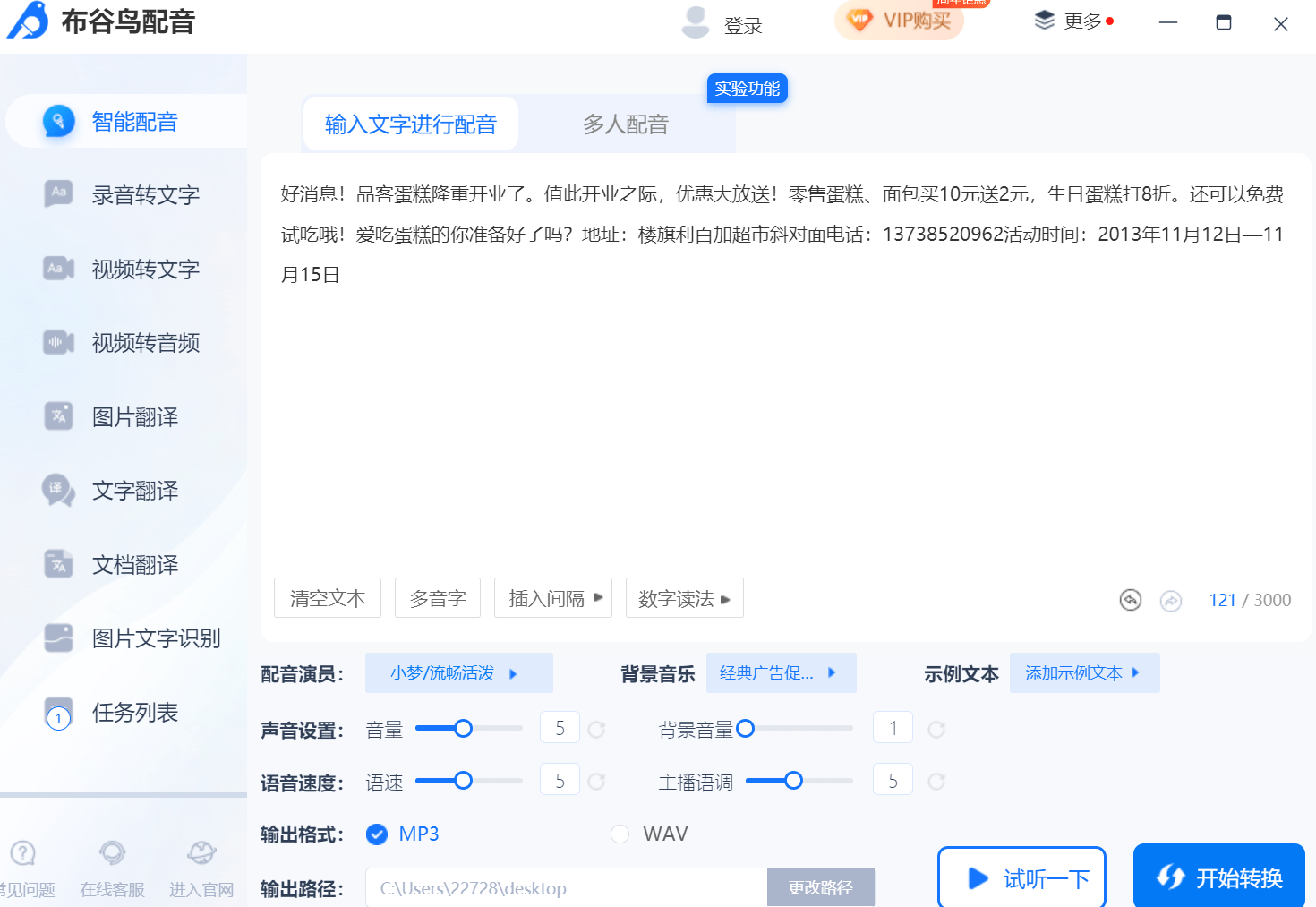Switch to the 多人配音 tab
This screenshot has height=907, width=1316.
click(625, 124)
